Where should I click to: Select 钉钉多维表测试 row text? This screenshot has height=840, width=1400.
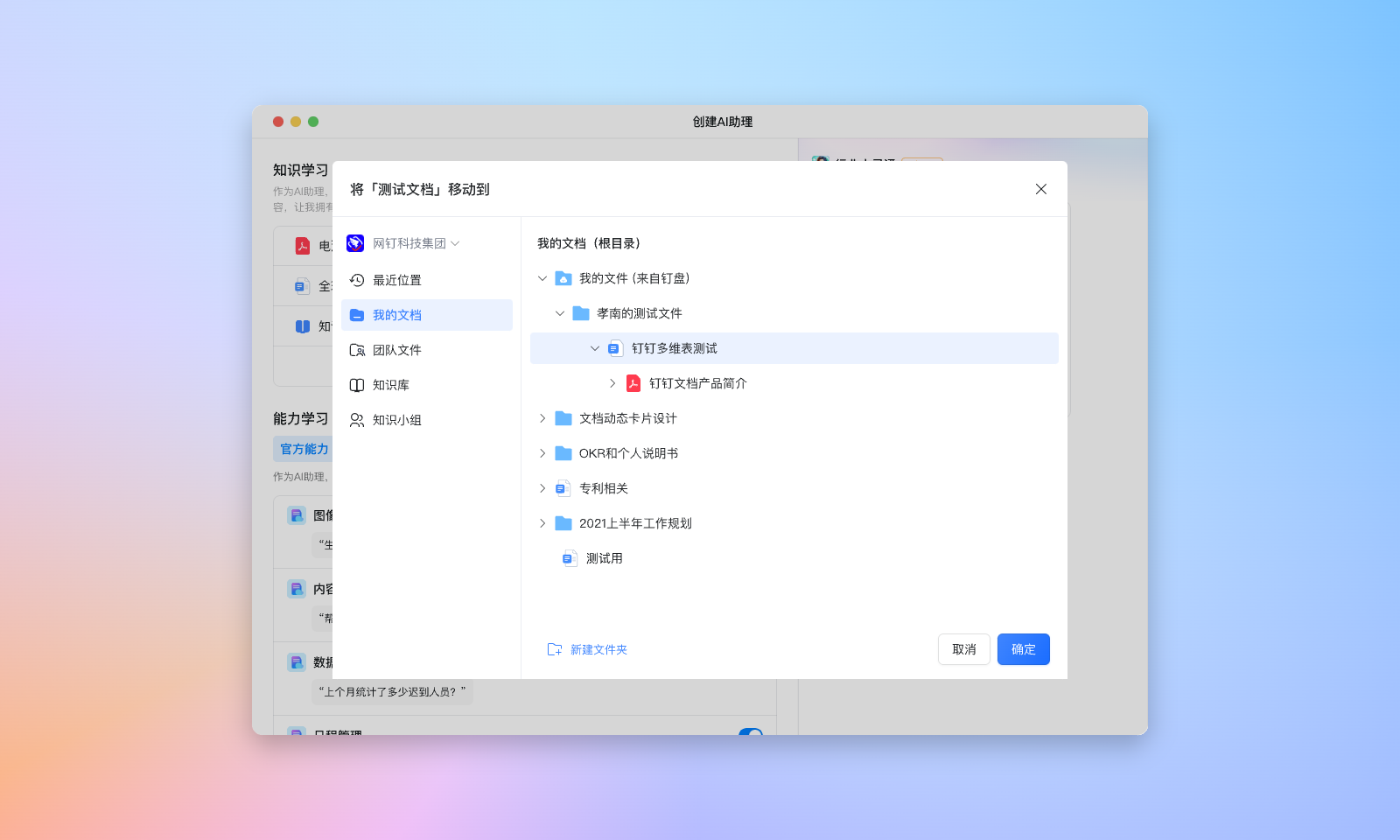pos(675,348)
